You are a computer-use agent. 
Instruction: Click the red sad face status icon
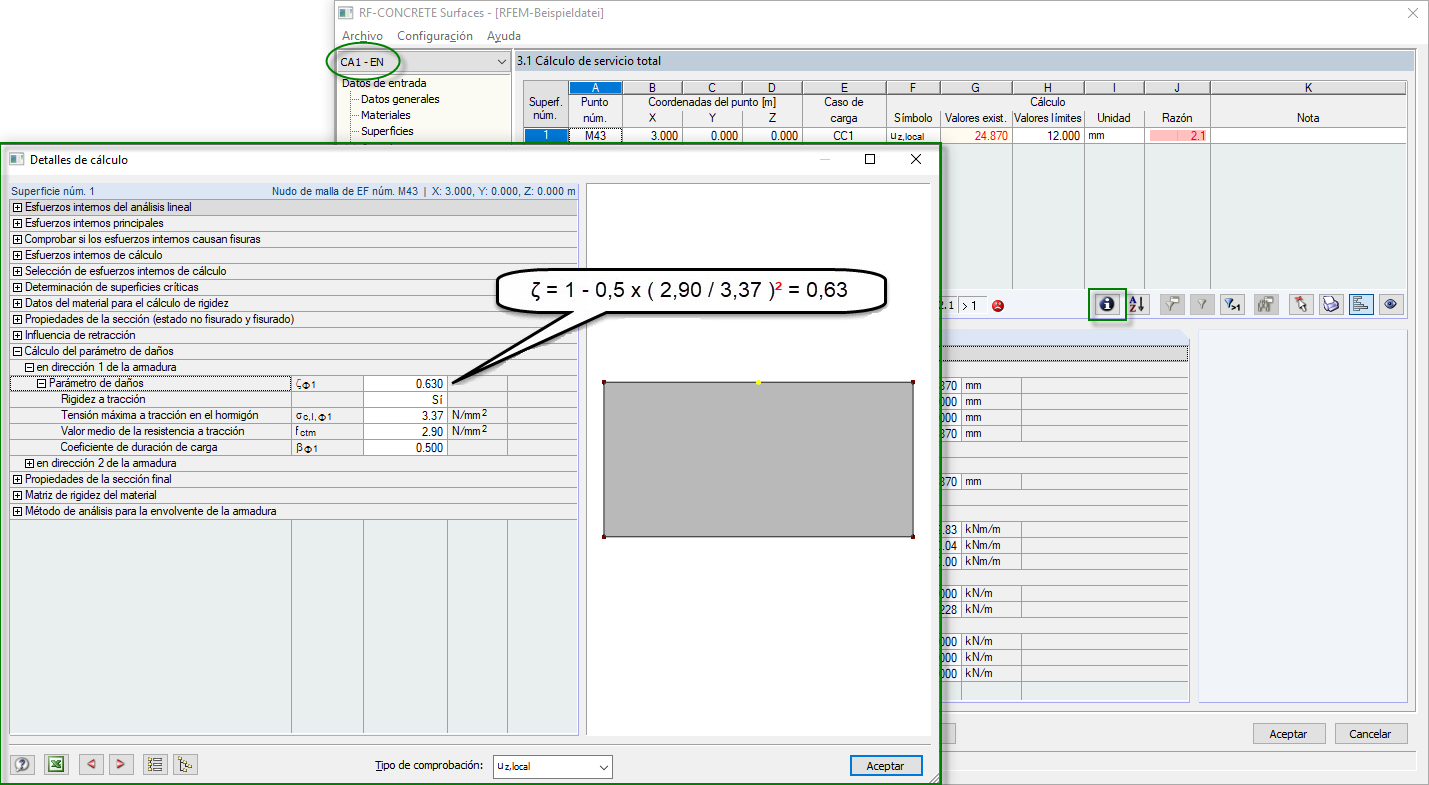pyautogui.click(x=997, y=305)
